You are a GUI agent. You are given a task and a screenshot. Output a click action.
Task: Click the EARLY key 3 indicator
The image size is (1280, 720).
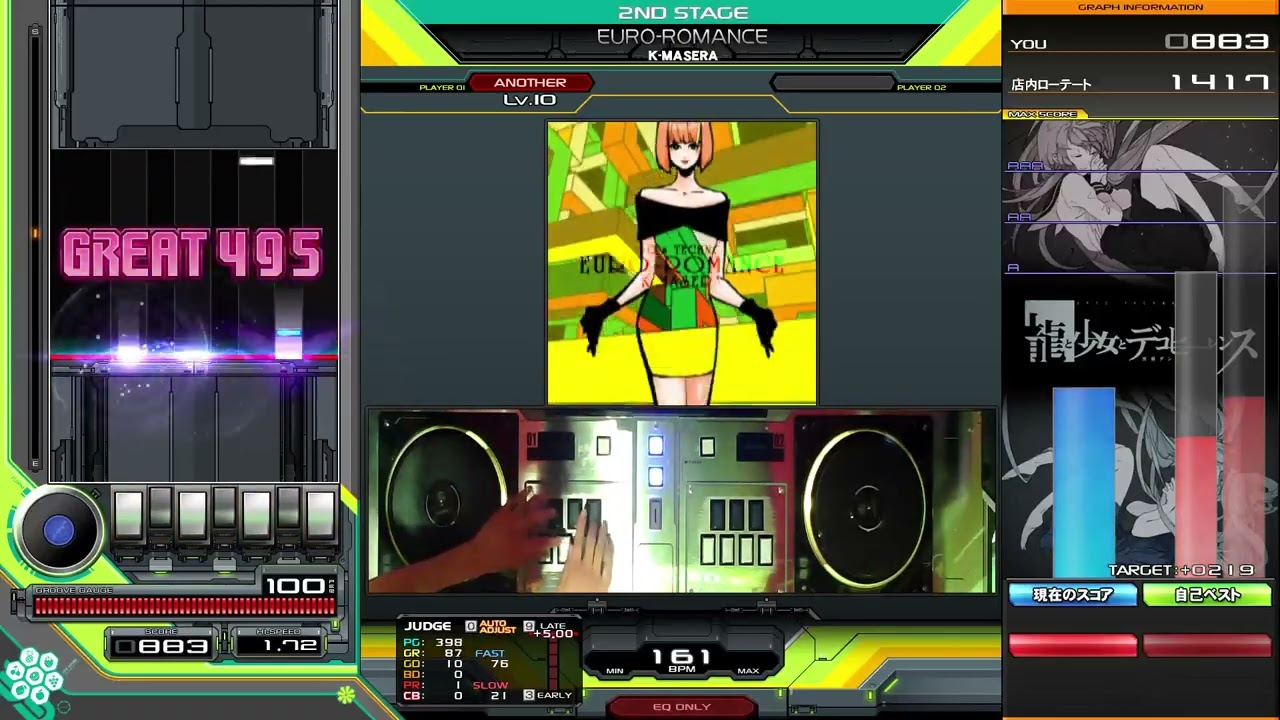[548, 695]
